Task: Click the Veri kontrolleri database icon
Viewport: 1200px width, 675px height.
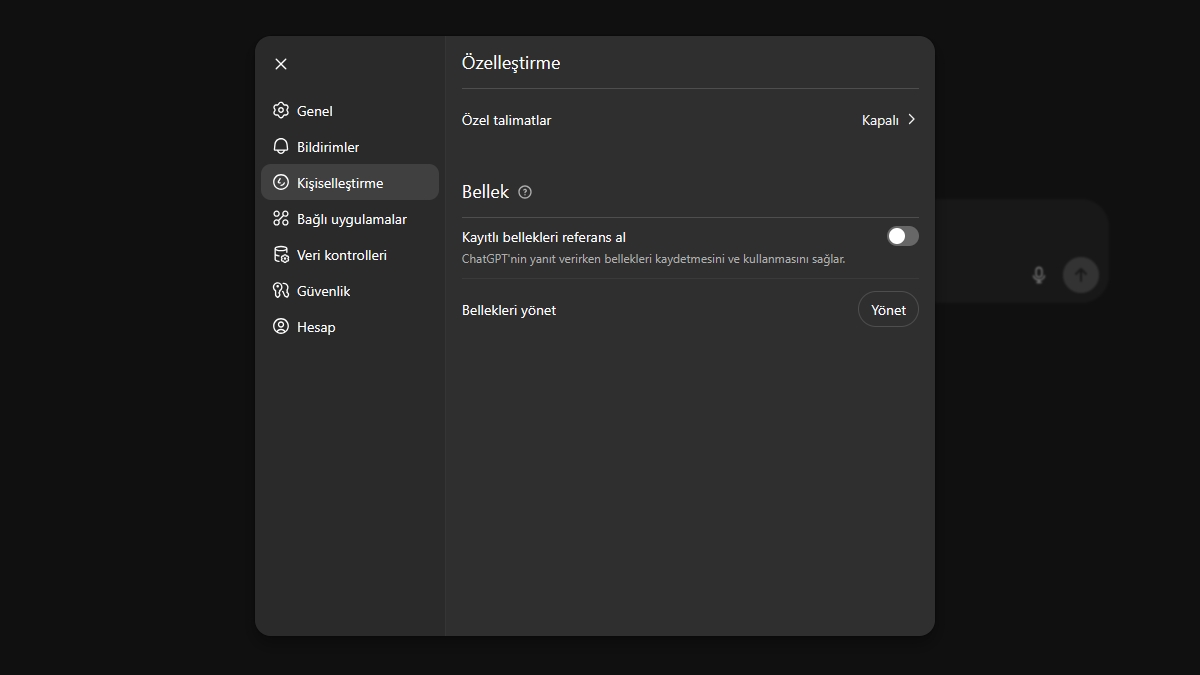Action: pyautogui.click(x=281, y=255)
